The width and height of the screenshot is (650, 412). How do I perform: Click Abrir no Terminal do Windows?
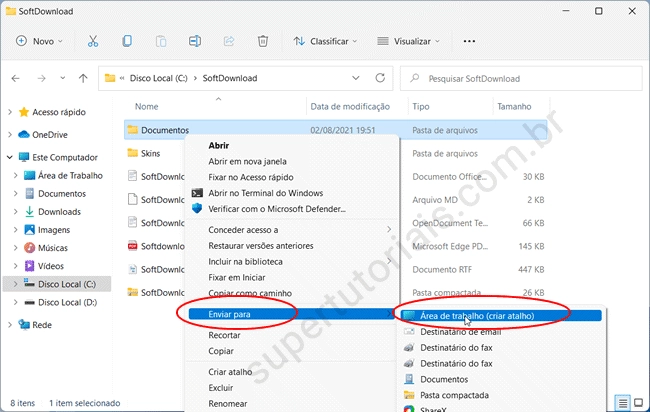[265, 192]
